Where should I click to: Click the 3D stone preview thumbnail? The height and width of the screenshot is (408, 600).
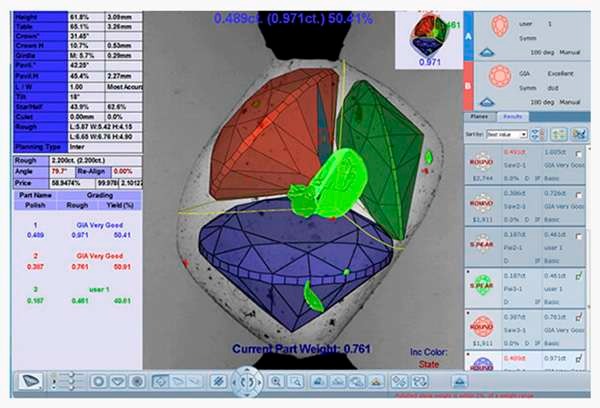coord(429,40)
